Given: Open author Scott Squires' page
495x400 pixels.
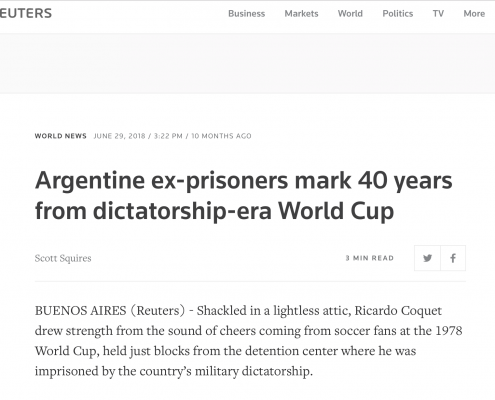Looking at the screenshot, I should pos(63,258).
